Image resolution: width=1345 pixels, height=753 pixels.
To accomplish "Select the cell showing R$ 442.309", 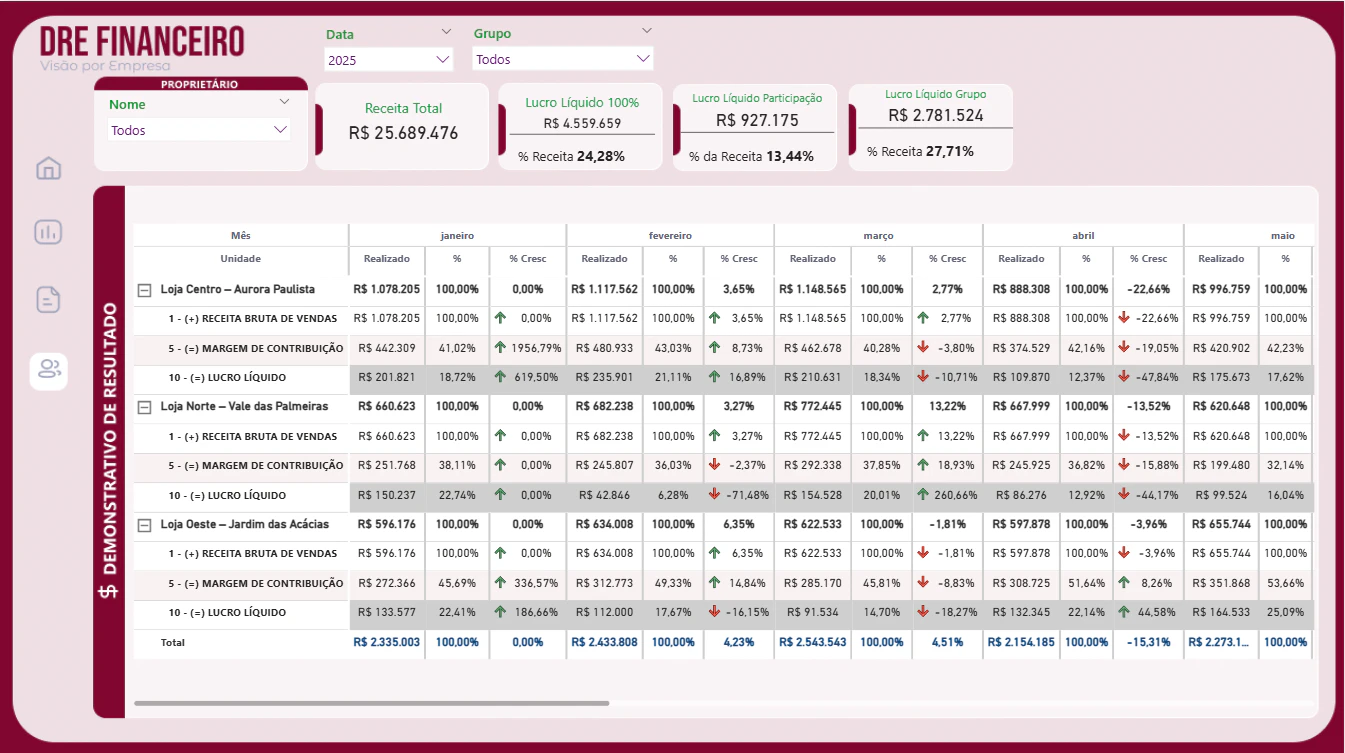I will 387,348.
